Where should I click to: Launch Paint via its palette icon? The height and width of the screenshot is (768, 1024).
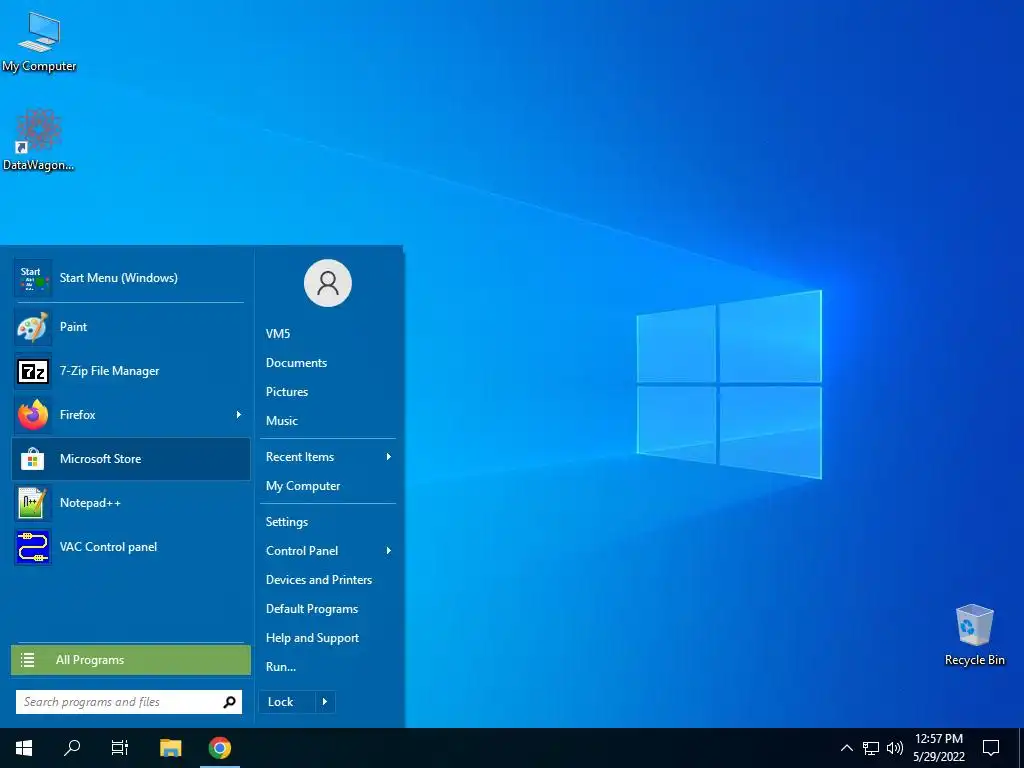33,327
